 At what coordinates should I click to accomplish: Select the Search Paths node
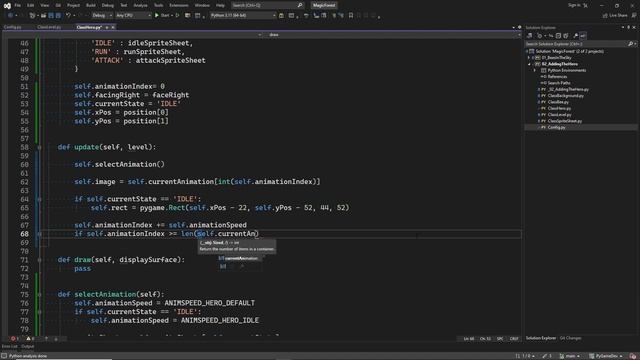pyautogui.click(x=558, y=83)
